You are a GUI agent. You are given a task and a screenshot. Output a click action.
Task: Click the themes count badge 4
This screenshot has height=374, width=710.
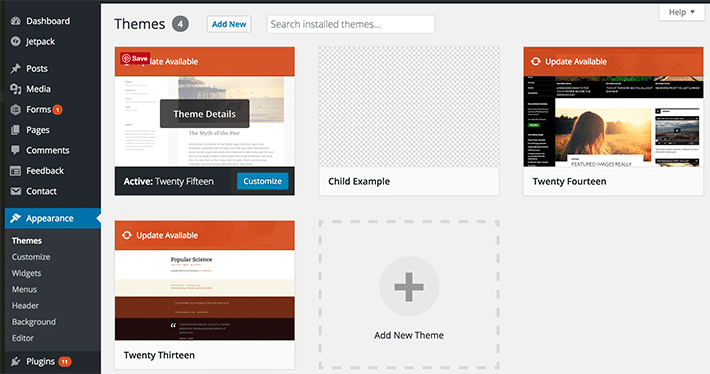click(x=180, y=24)
